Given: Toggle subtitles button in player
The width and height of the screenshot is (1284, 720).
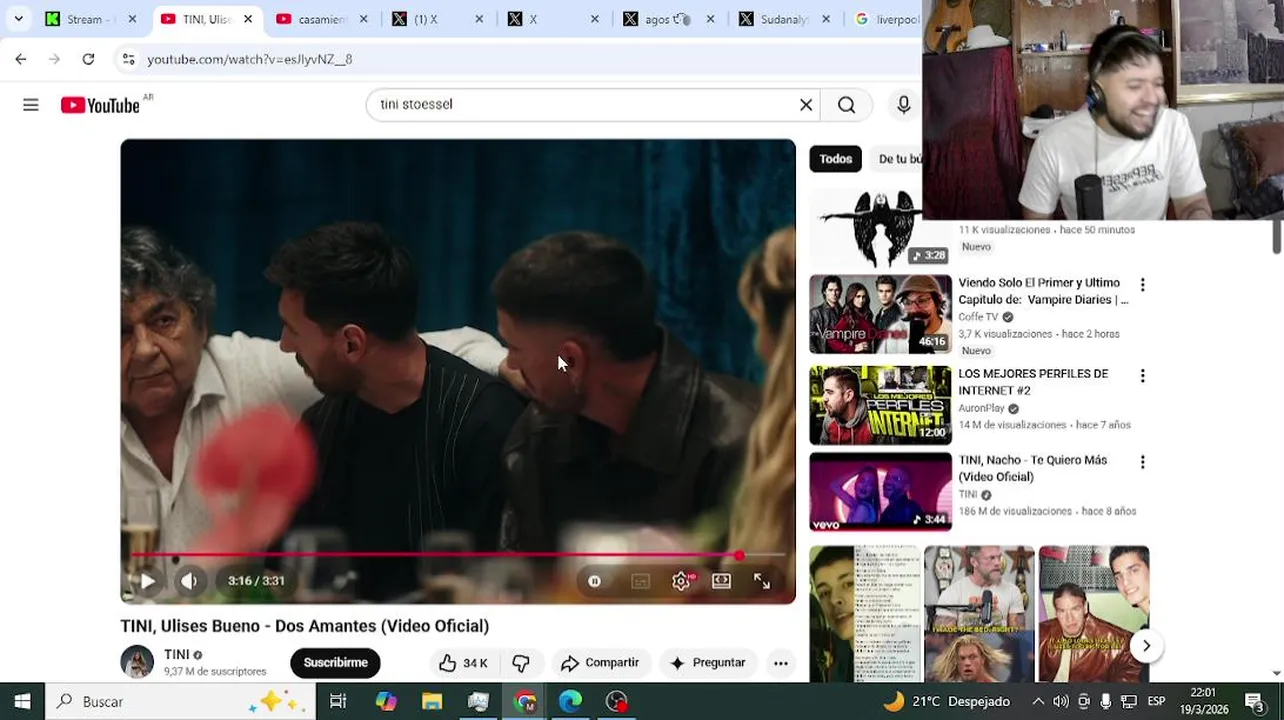Looking at the screenshot, I should (x=640, y=581).
